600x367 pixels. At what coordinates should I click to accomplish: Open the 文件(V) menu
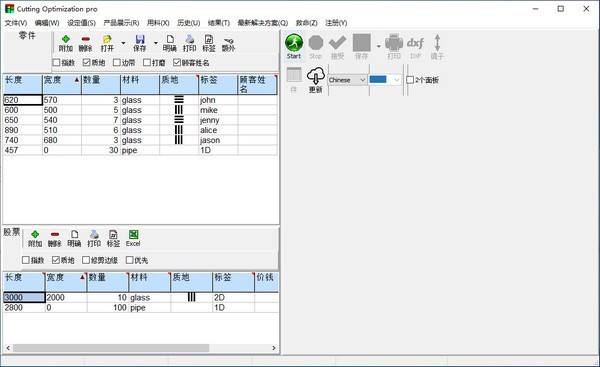pyautogui.click(x=16, y=23)
